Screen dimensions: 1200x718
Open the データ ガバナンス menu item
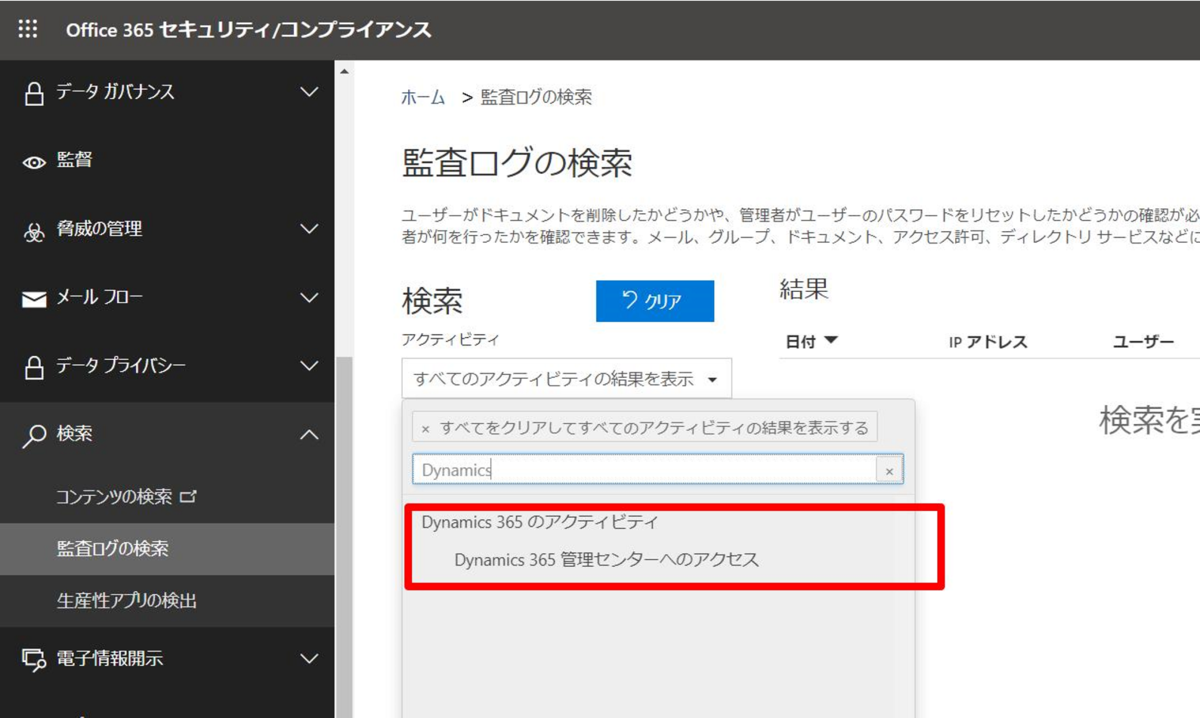[167, 92]
